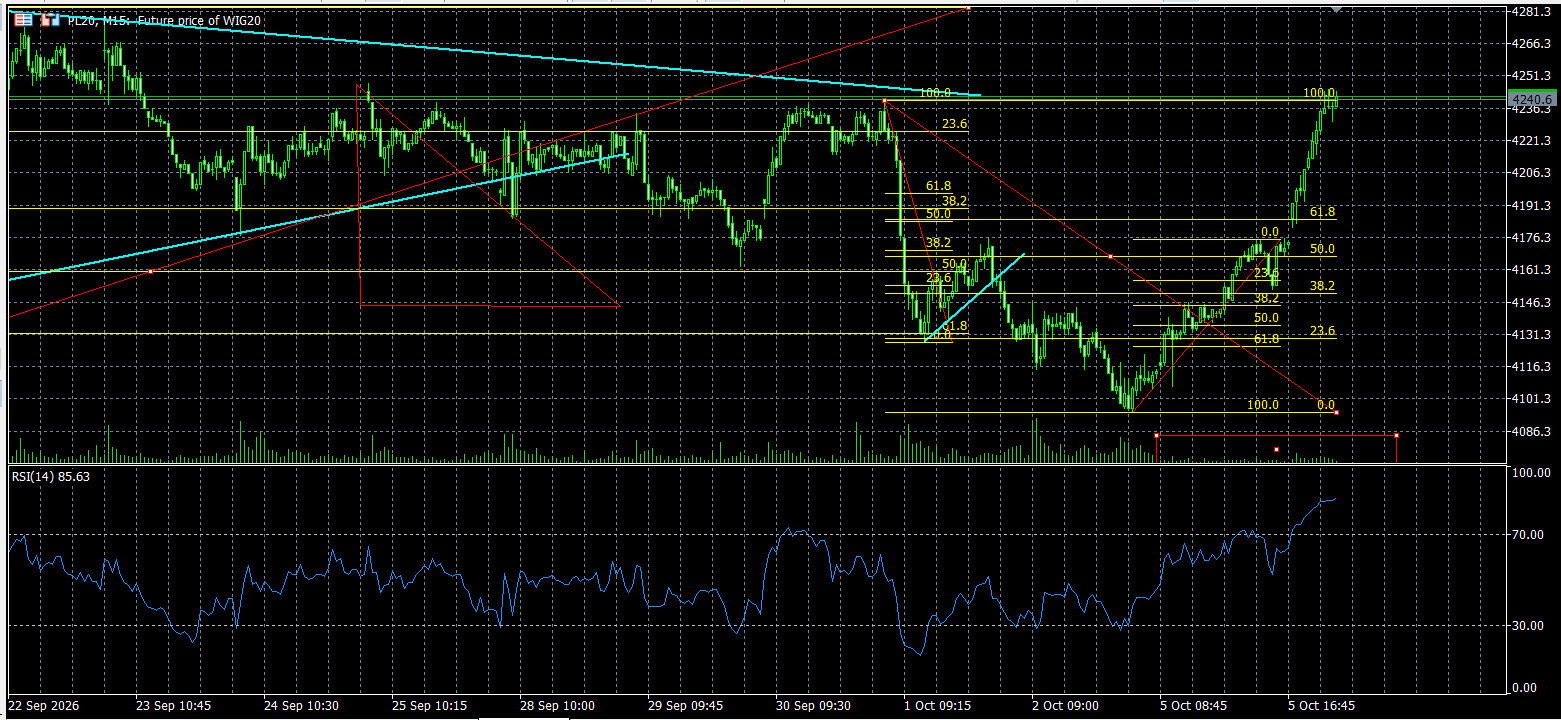The image size is (1561, 720).
Task: Click the 4161.3 price scale label
Action: pyautogui.click(x=1533, y=270)
